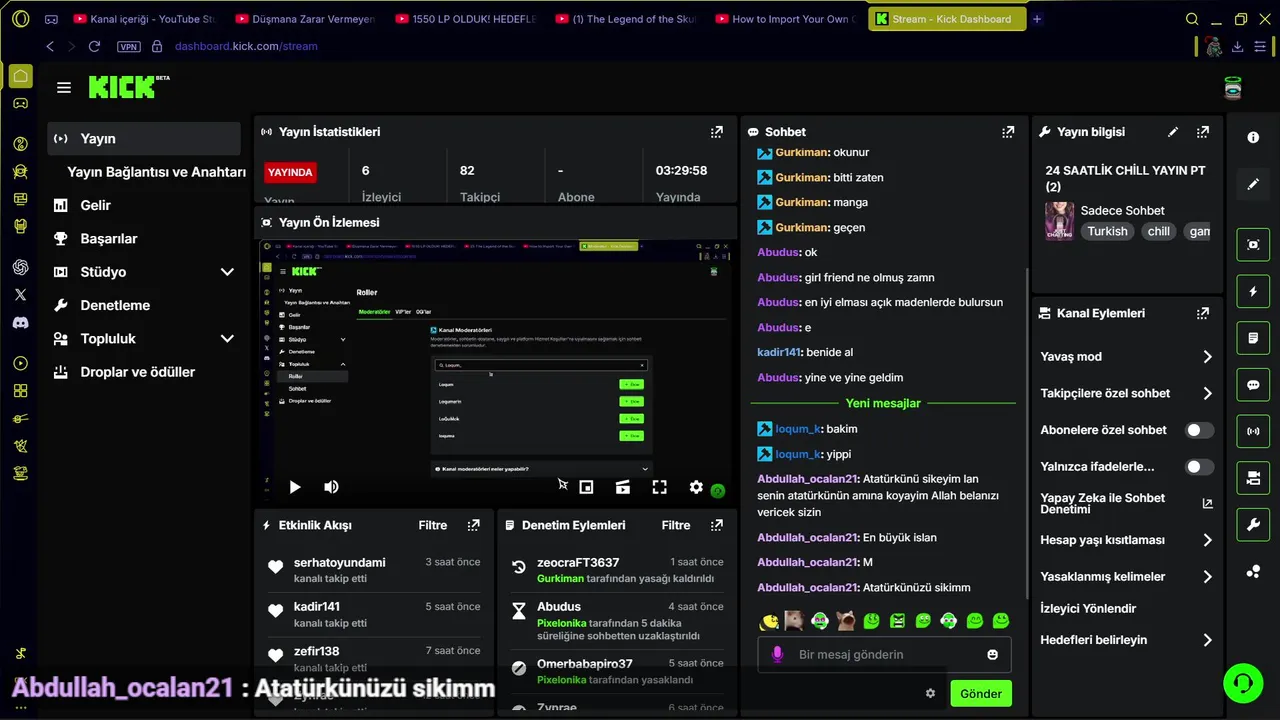Open the emoji picker in message box

point(992,655)
